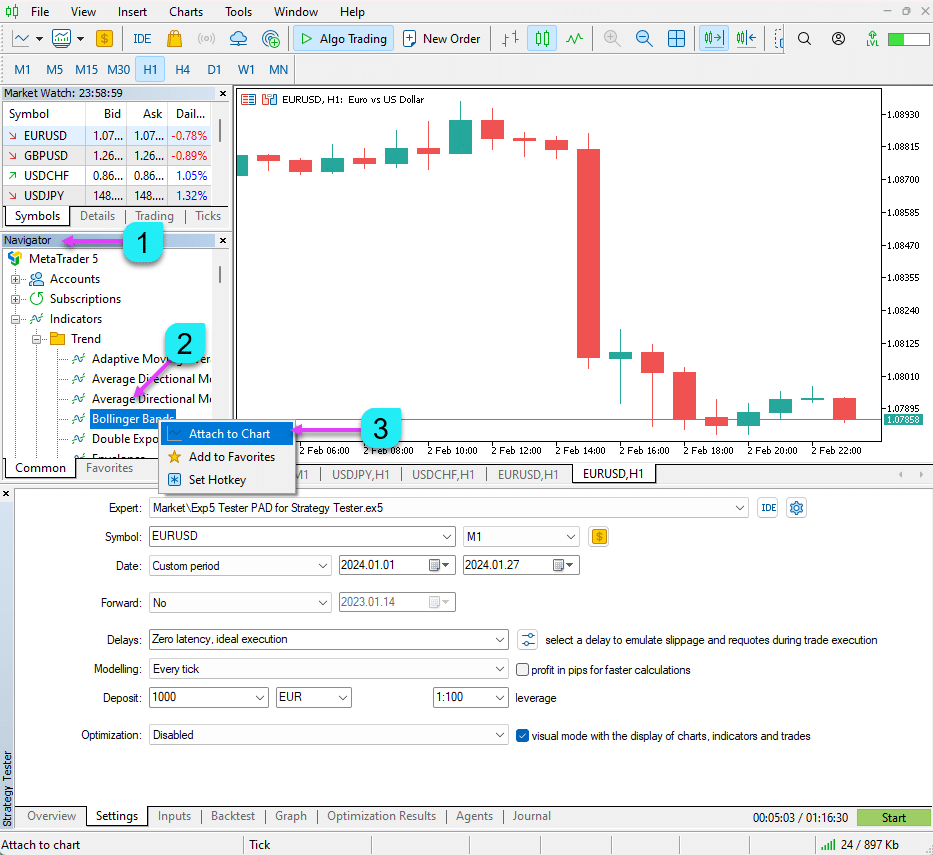Collapse the Indicators tree node
The image size is (933, 855).
tap(16, 319)
